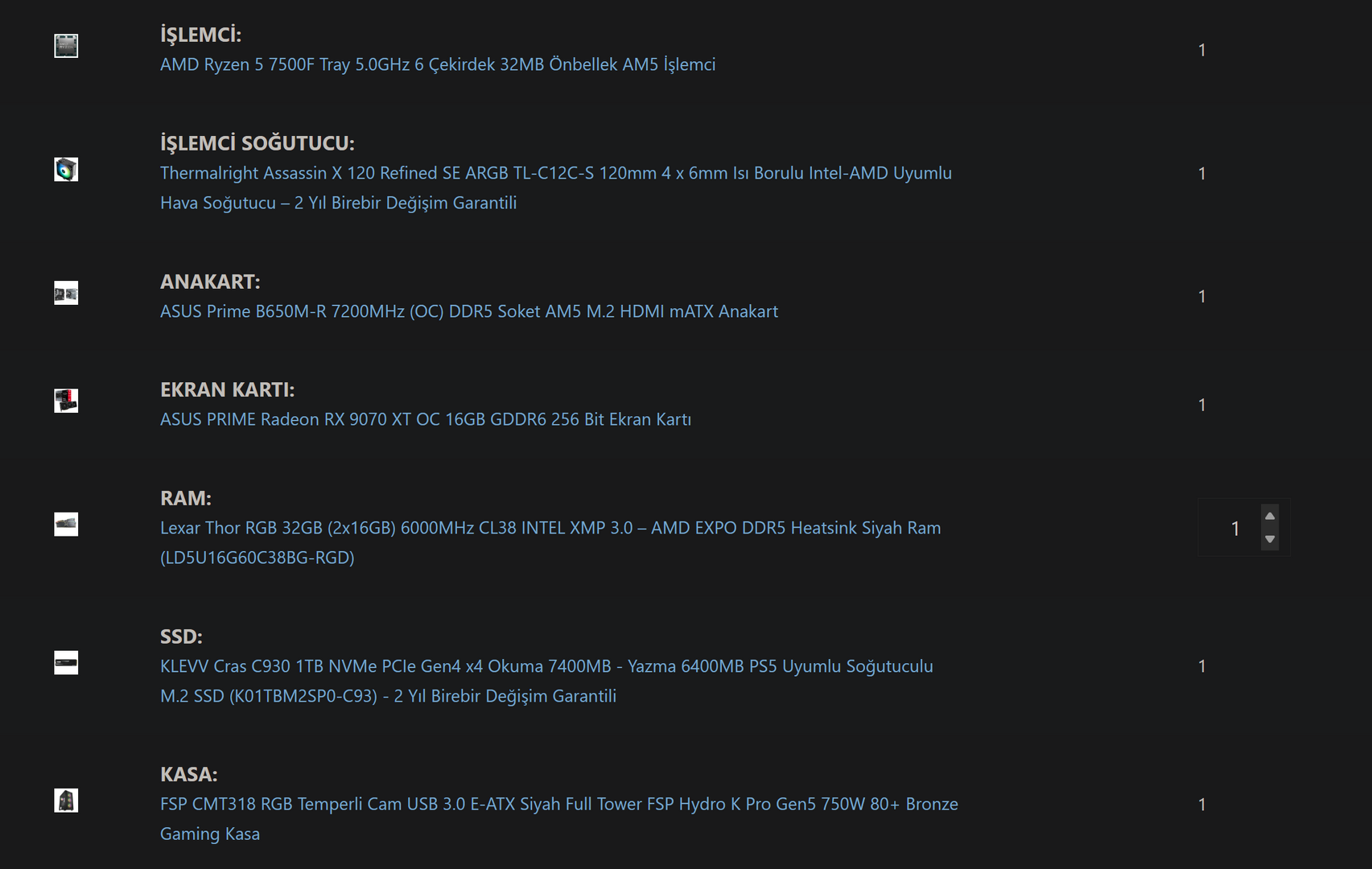Open Thermalright Assassin X 120 Refined SE link

click(556, 187)
